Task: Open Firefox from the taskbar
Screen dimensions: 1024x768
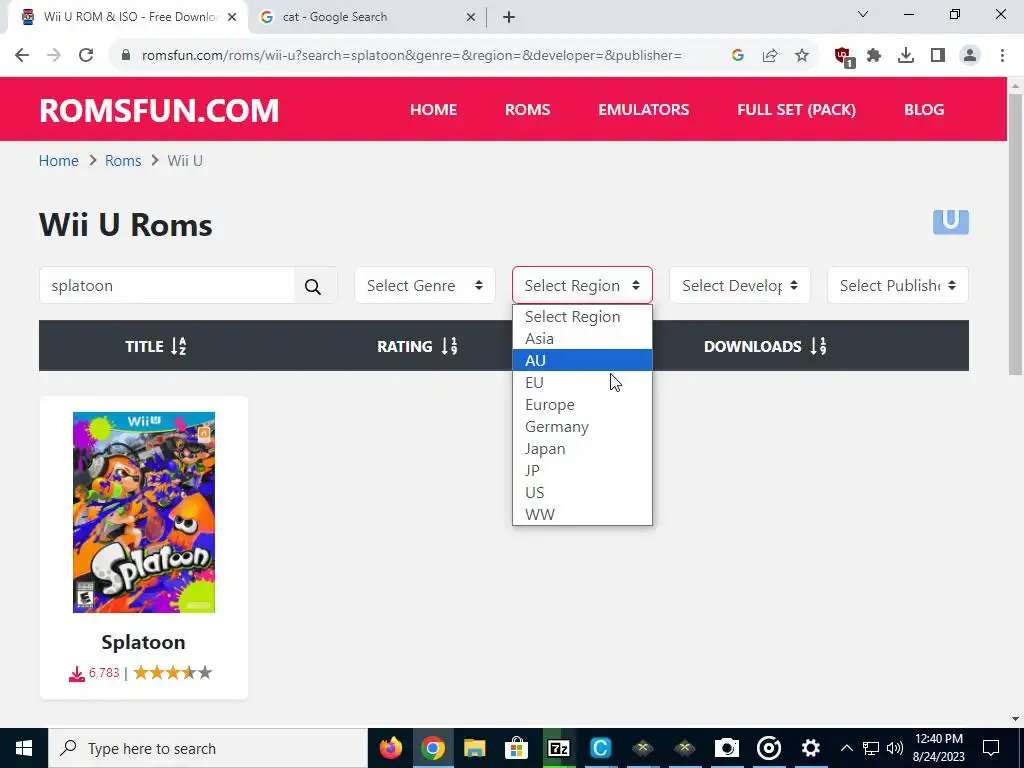Action: 391,748
